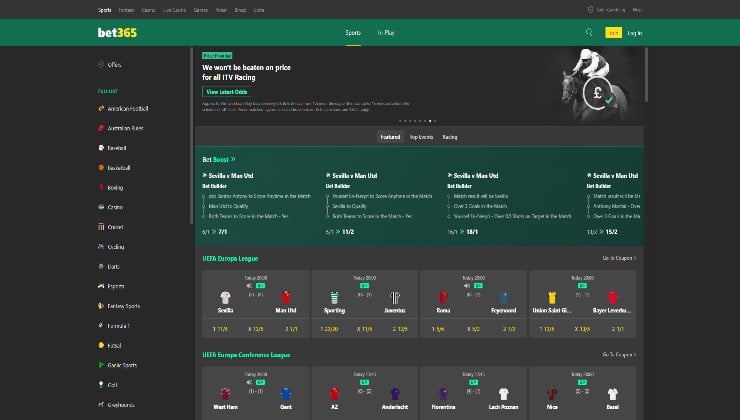Select Formula 1 in the sidebar
740x420 pixels.
click(x=119, y=325)
